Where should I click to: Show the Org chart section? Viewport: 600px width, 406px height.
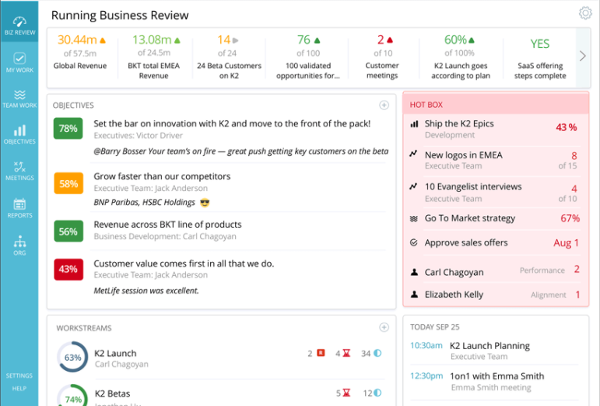(x=19, y=245)
